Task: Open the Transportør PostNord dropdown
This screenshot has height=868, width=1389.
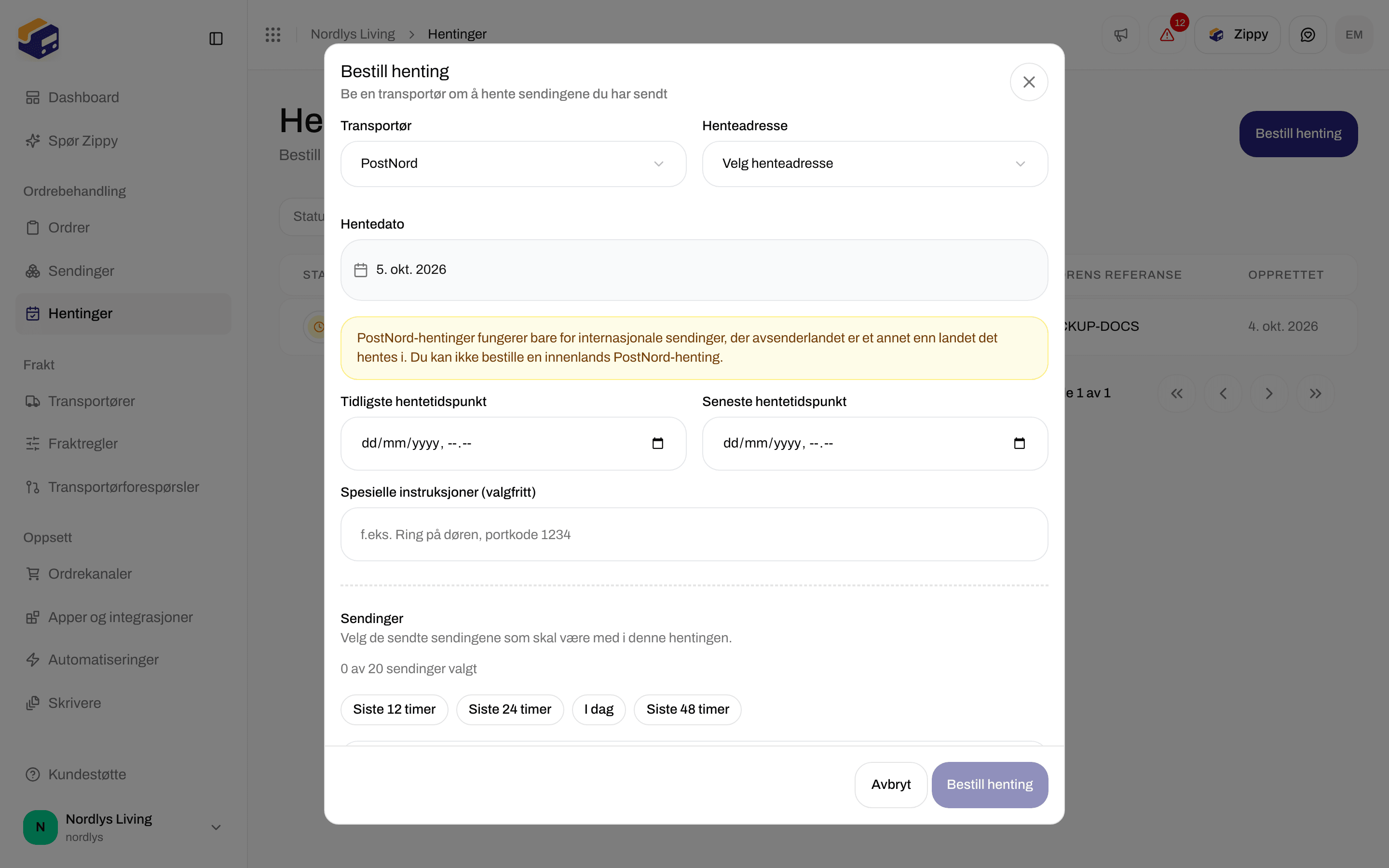Action: 513,163
